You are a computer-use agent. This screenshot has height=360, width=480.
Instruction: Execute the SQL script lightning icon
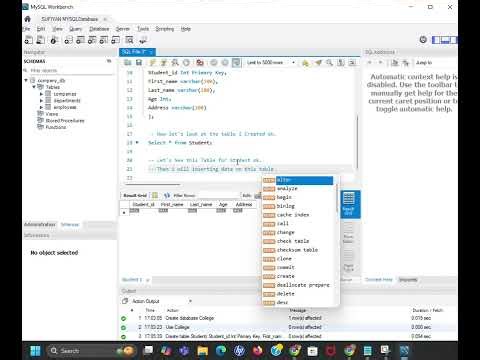(152, 63)
